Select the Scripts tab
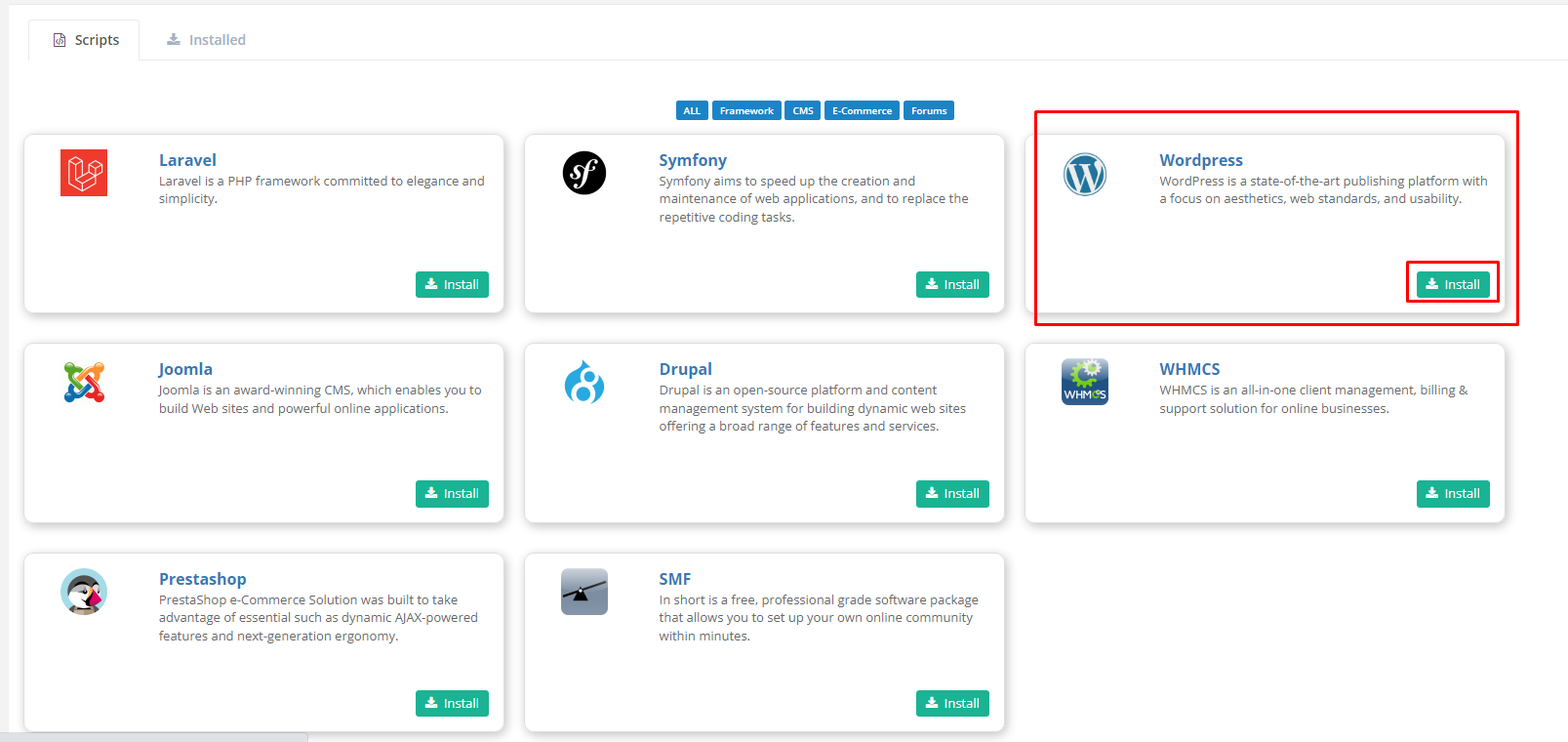Viewport: 1568px width, 742px height. click(x=85, y=40)
